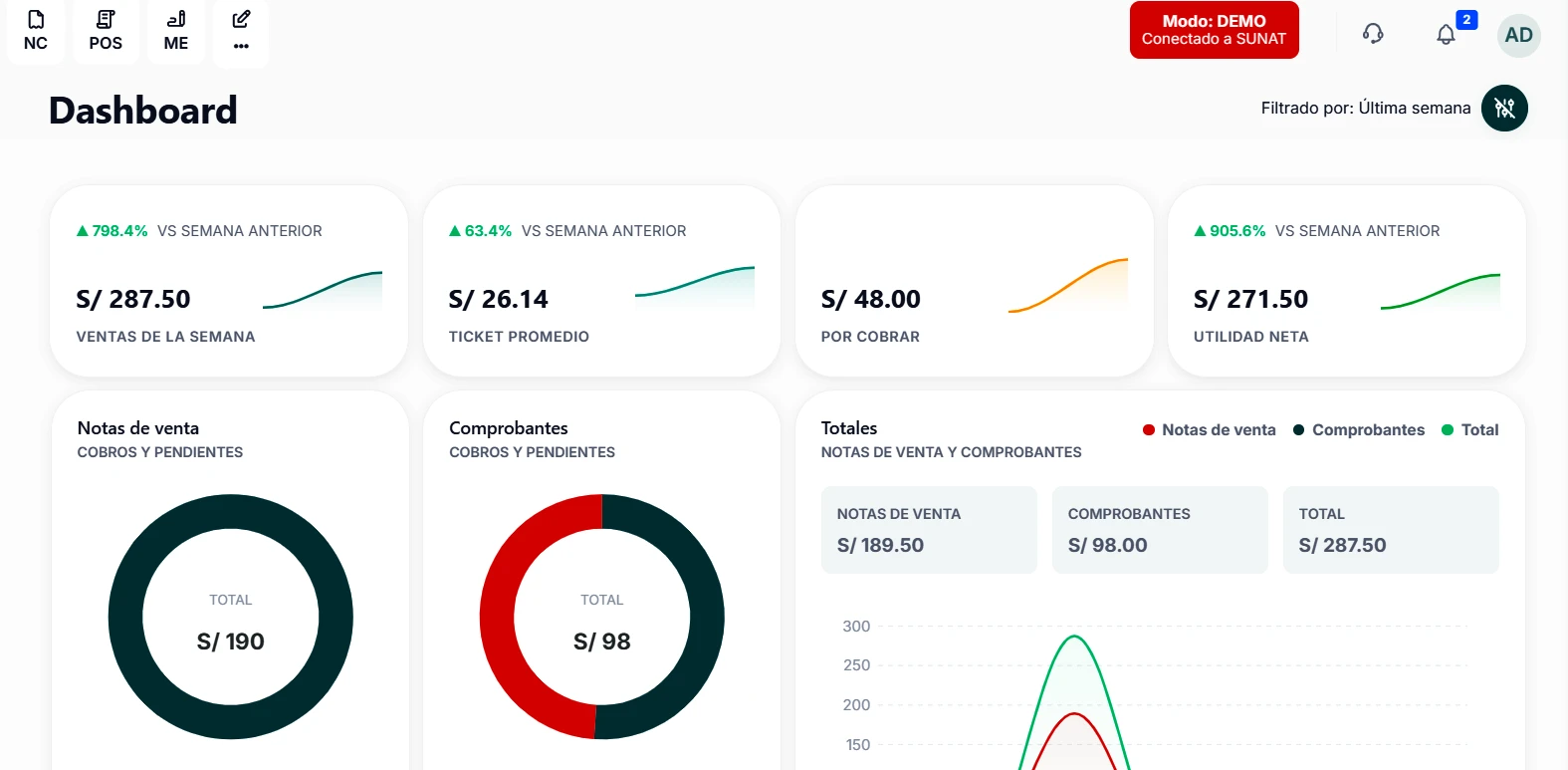
Task: Click the green Total legend dot
Action: click(x=1448, y=430)
